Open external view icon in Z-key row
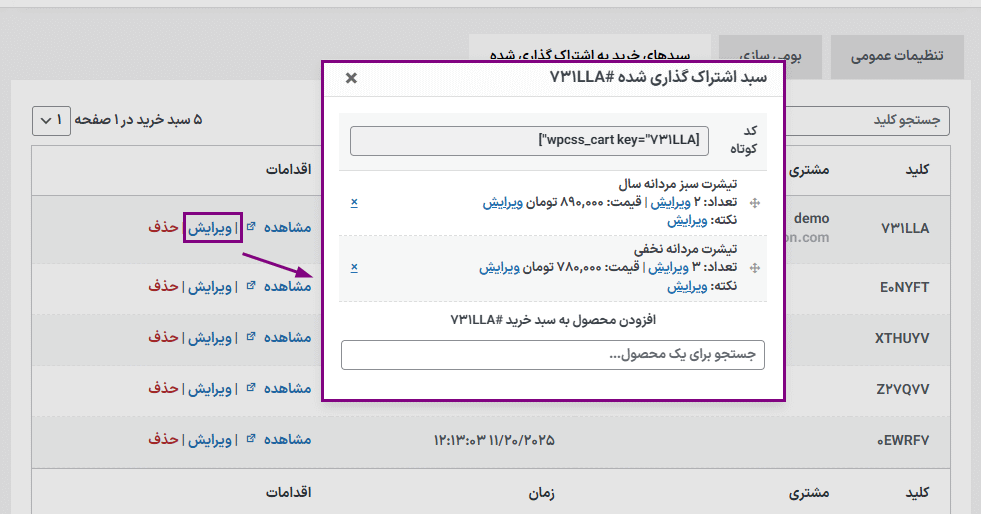The width and height of the screenshot is (981, 514). tap(251, 388)
